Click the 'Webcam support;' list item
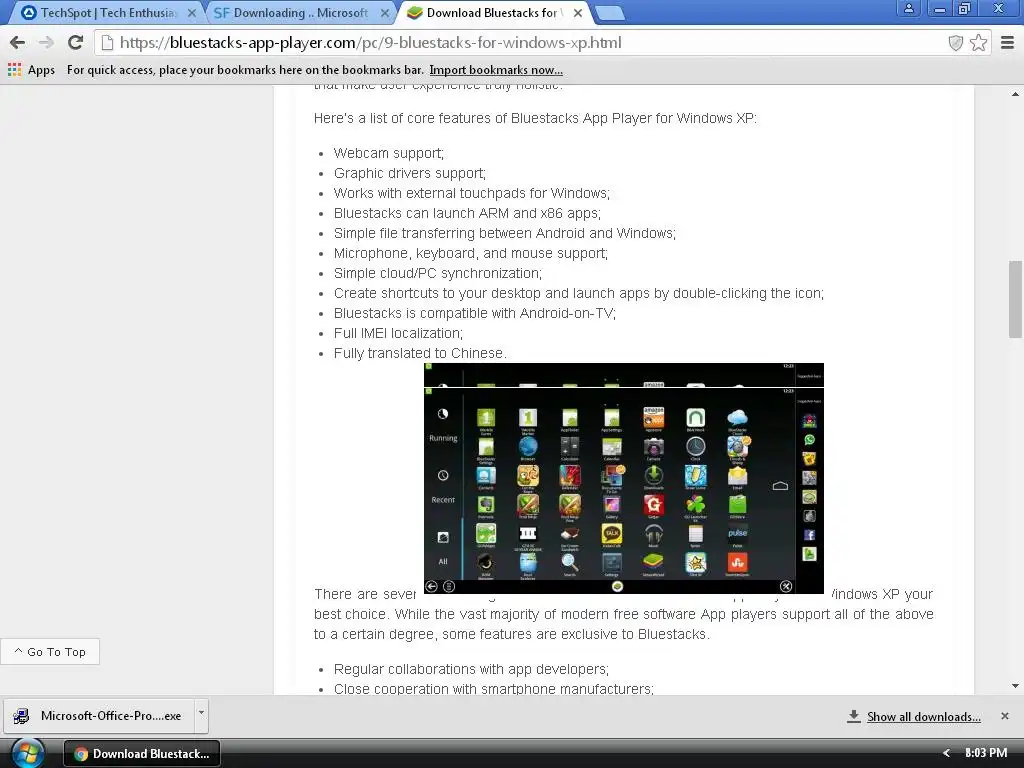Screen dimensions: 1024x768 [x=389, y=153]
